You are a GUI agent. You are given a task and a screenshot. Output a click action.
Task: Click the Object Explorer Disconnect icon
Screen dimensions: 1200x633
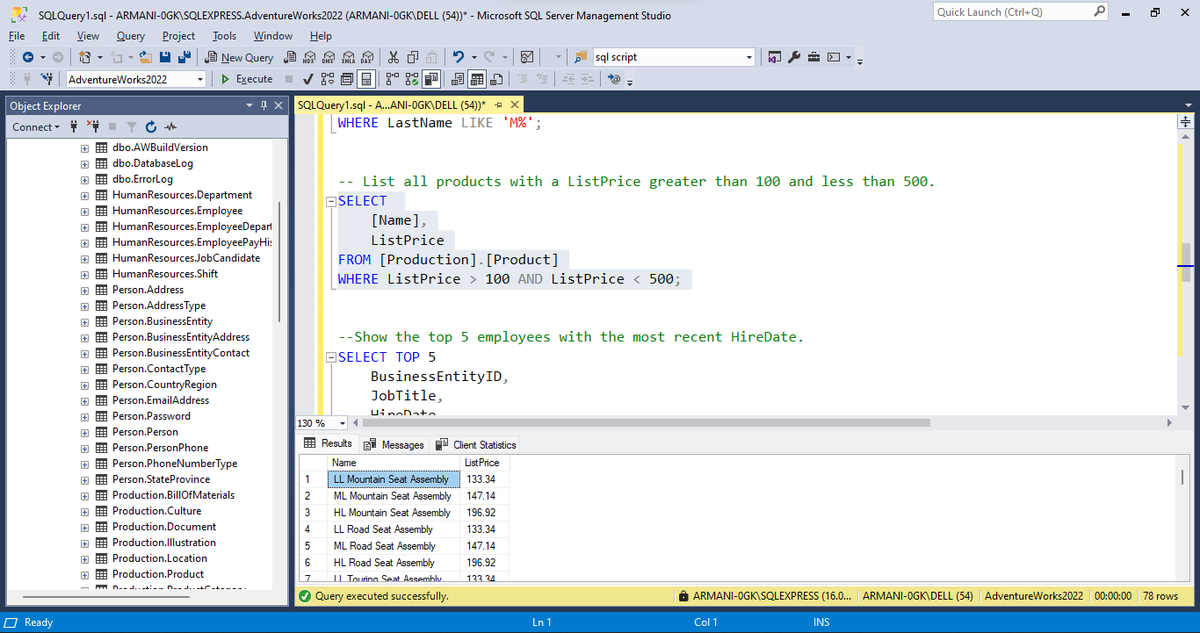(x=94, y=127)
